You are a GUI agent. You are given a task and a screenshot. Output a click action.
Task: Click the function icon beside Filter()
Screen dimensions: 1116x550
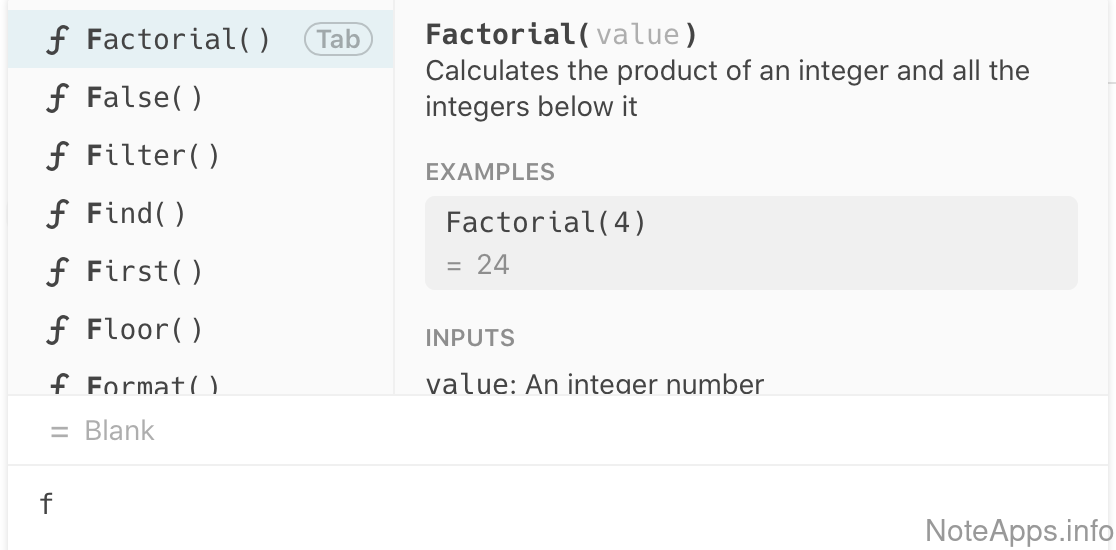pyautogui.click(x=58, y=157)
